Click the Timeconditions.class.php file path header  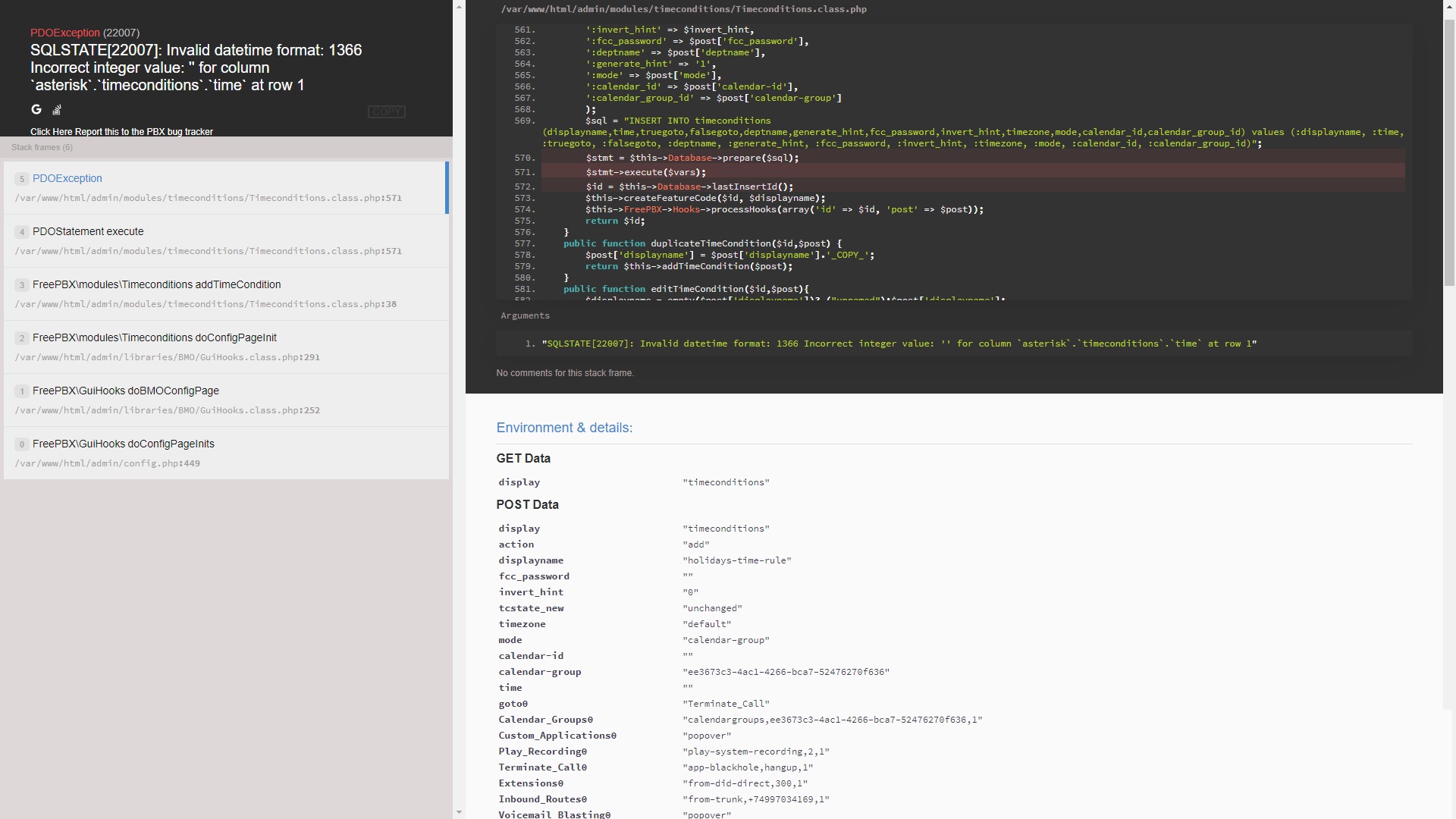click(x=683, y=10)
